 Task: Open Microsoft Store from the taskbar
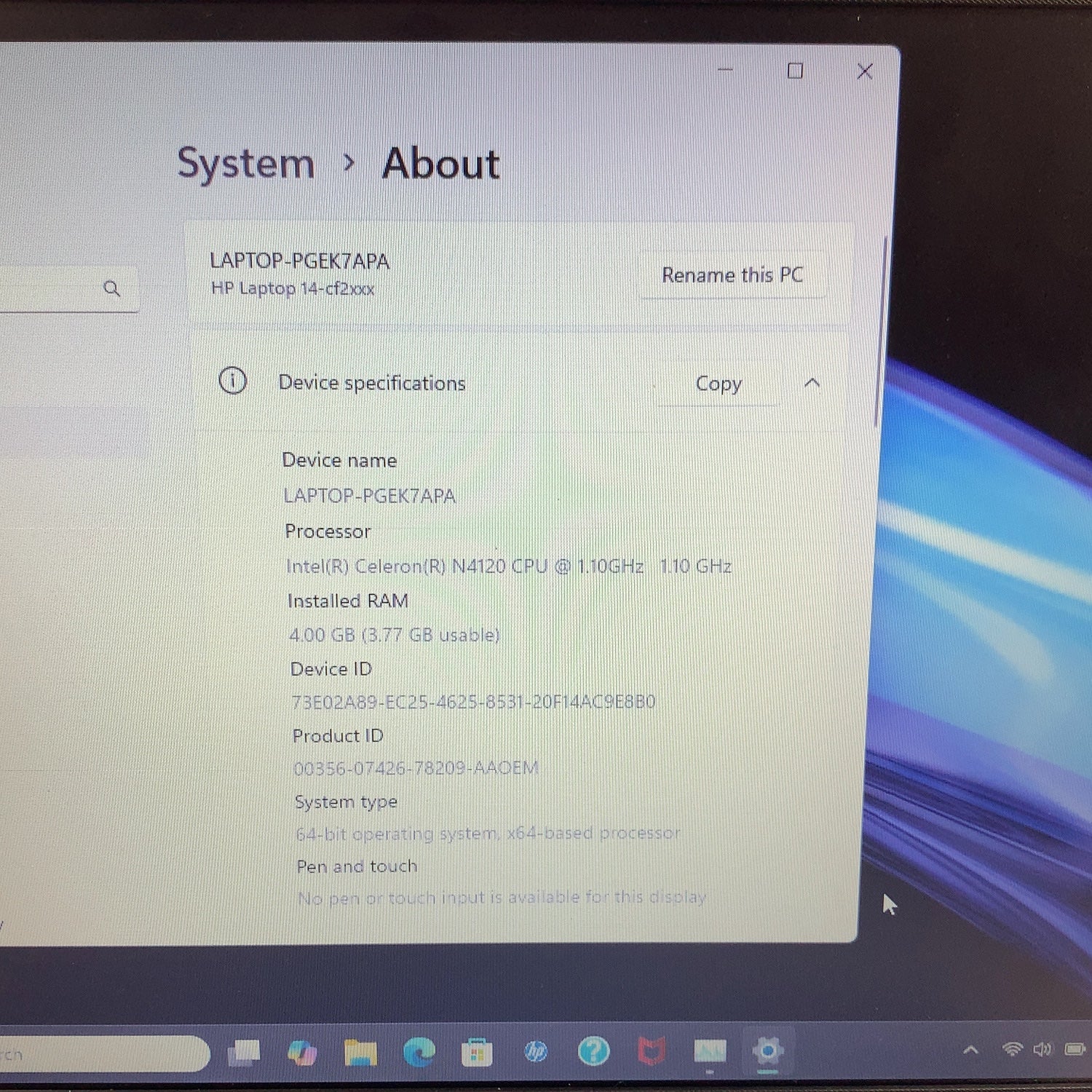point(477,1053)
